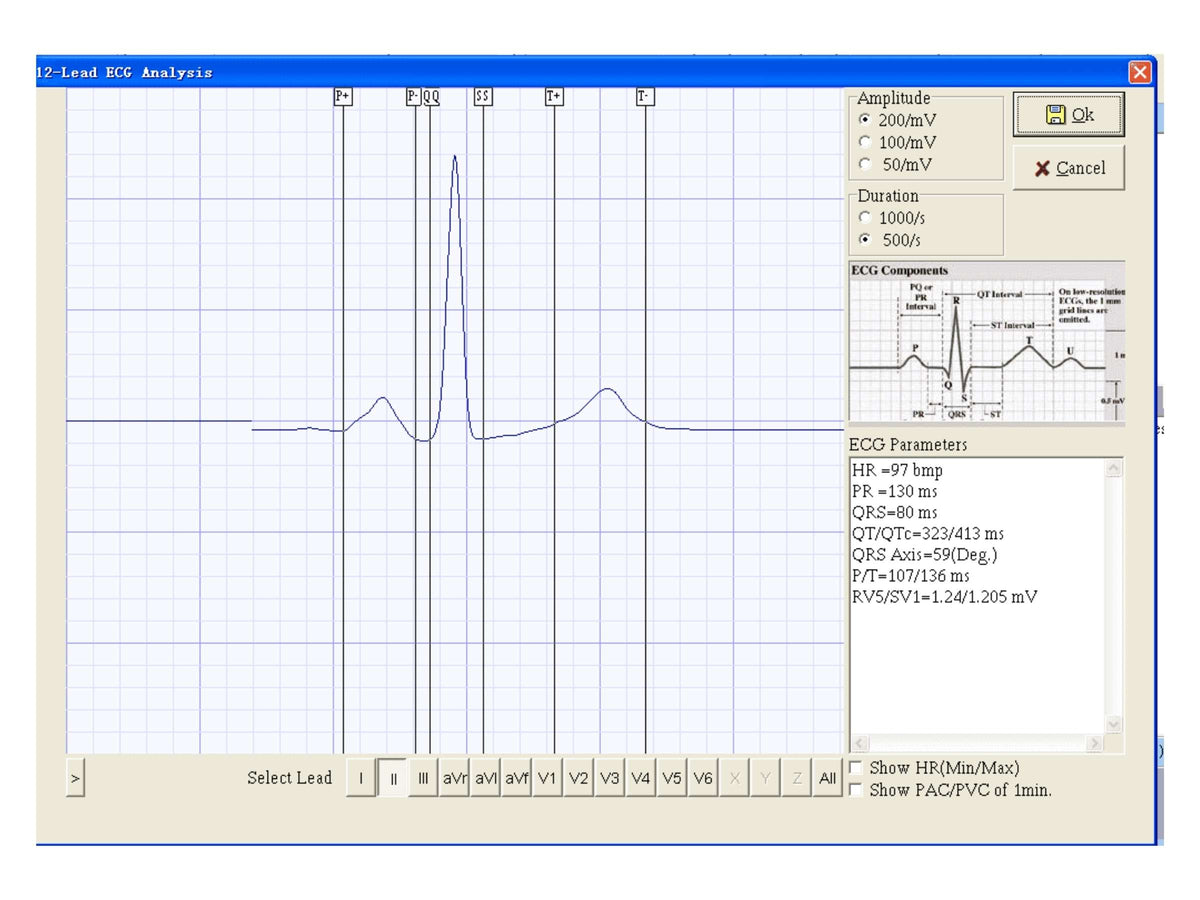Click the left arrow of horizontal scrollbar

pyautogui.click(x=859, y=744)
